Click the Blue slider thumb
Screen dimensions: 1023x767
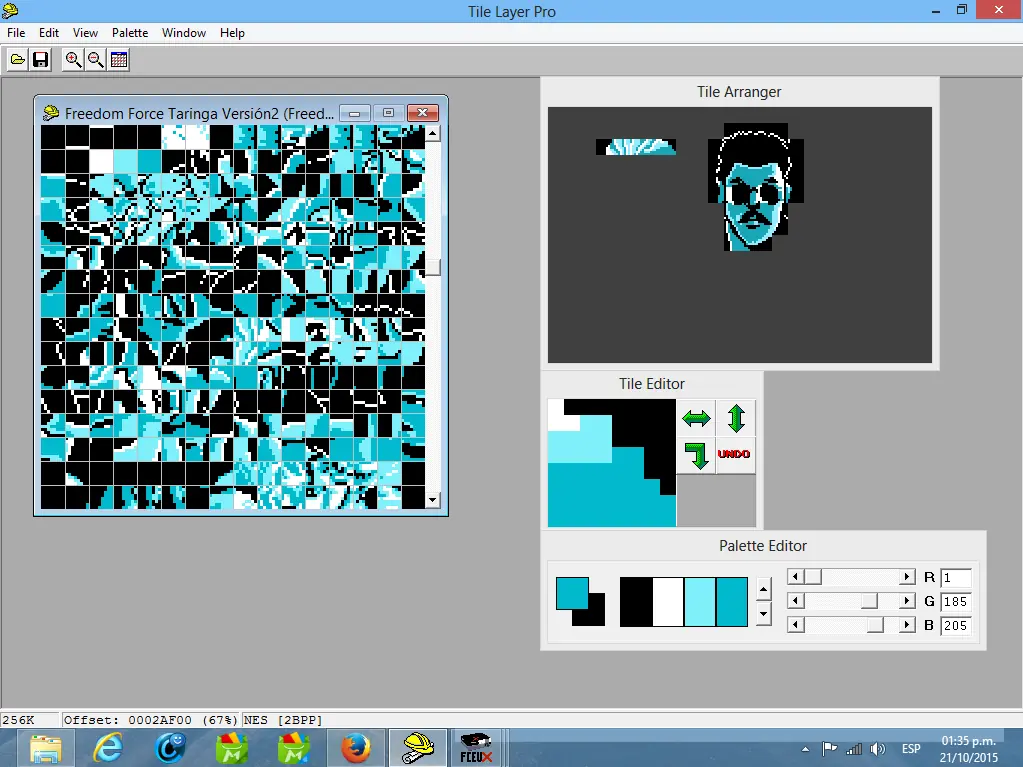point(875,625)
